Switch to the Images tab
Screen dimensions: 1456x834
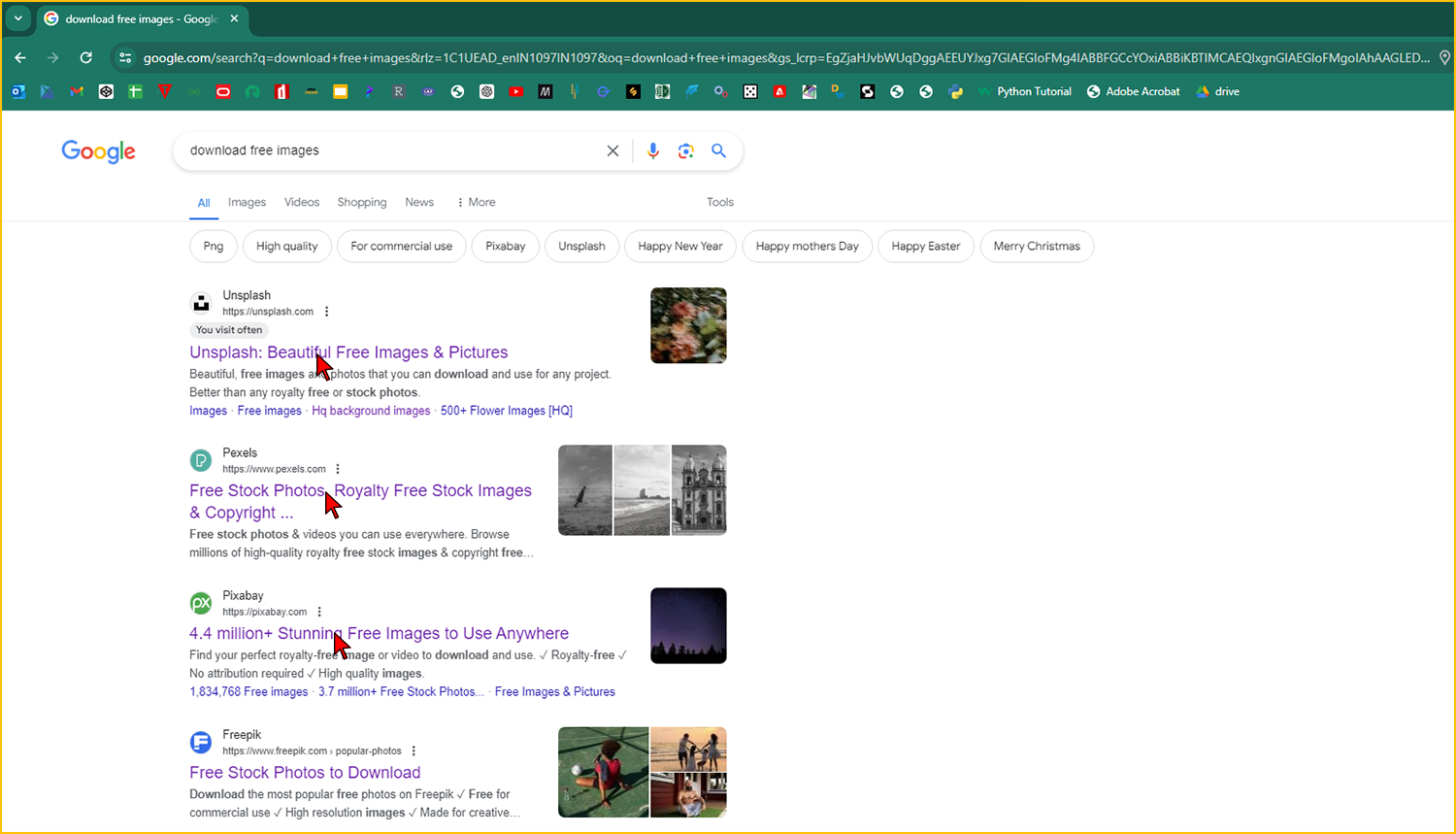pos(247,202)
